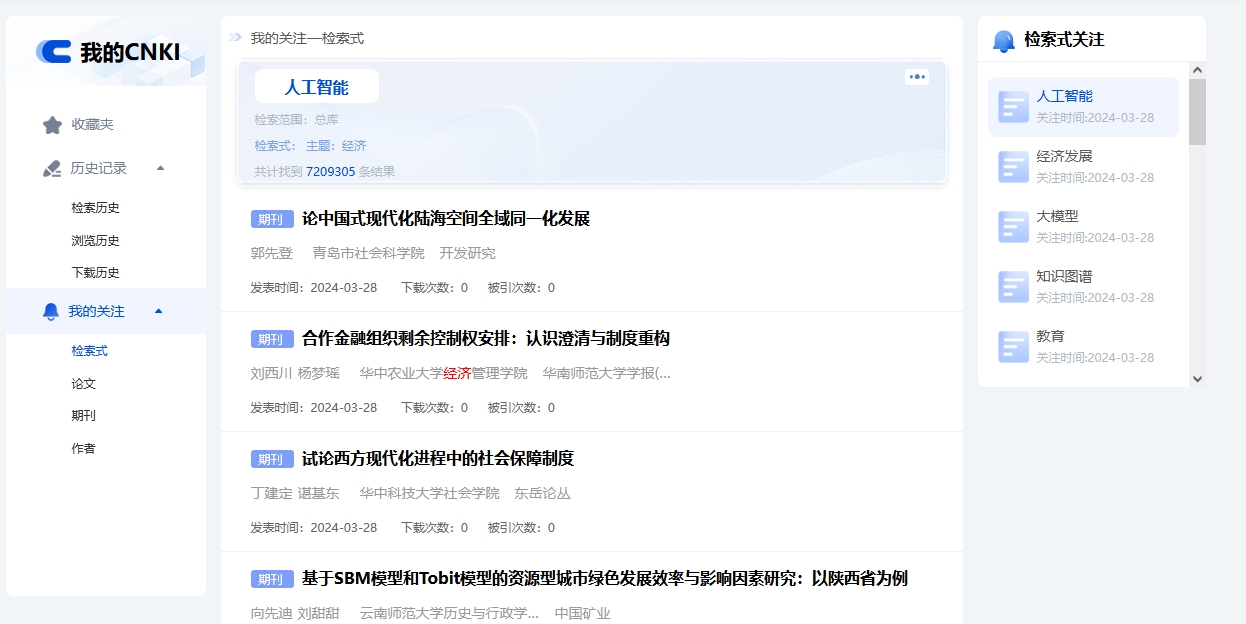
Task: Select 论文 under 我的关注
Action: (83, 384)
